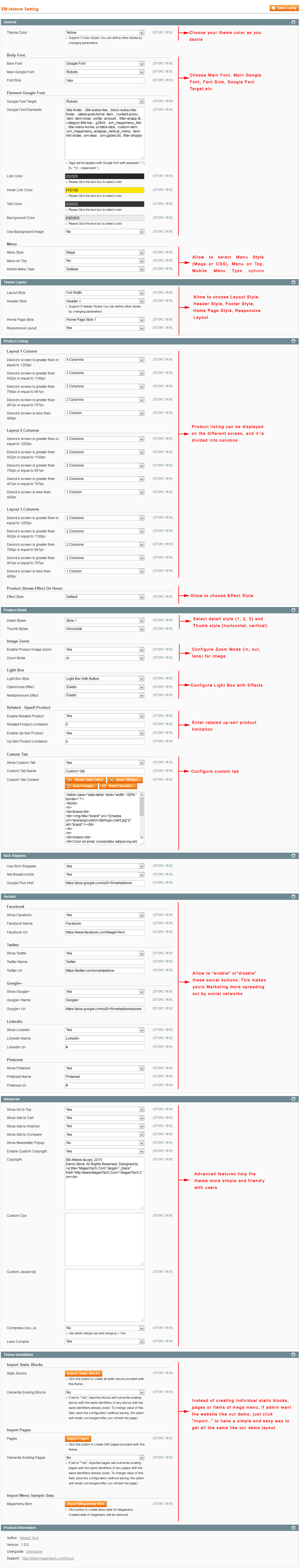
Task: Open the Show Custom Tab dropdown
Action: point(105,763)
